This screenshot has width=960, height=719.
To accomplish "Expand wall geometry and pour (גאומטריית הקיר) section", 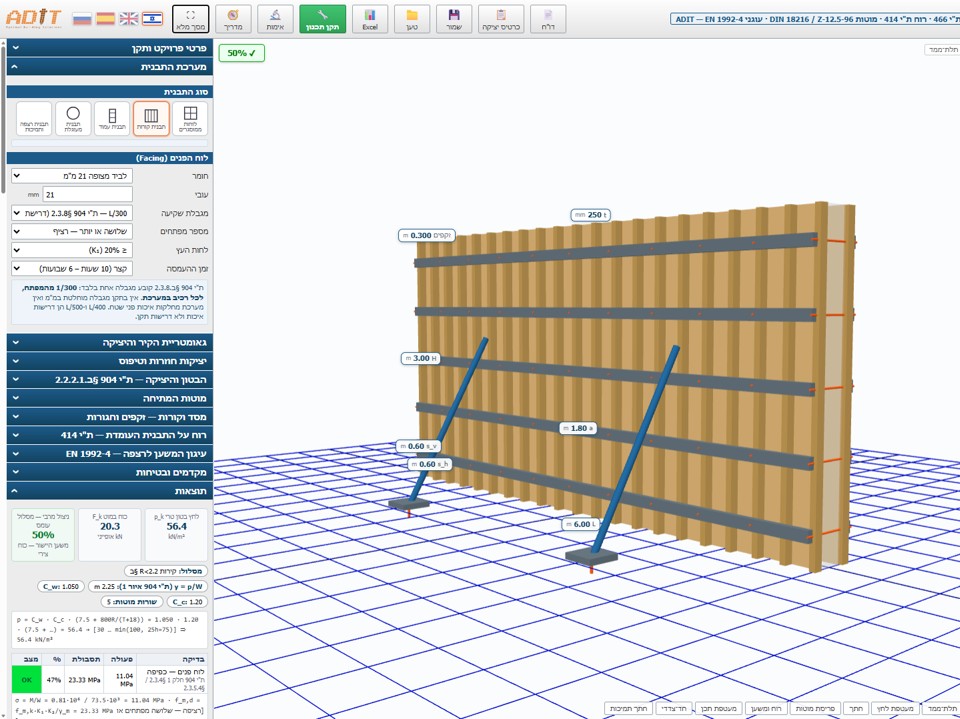I will [x=110, y=342].
